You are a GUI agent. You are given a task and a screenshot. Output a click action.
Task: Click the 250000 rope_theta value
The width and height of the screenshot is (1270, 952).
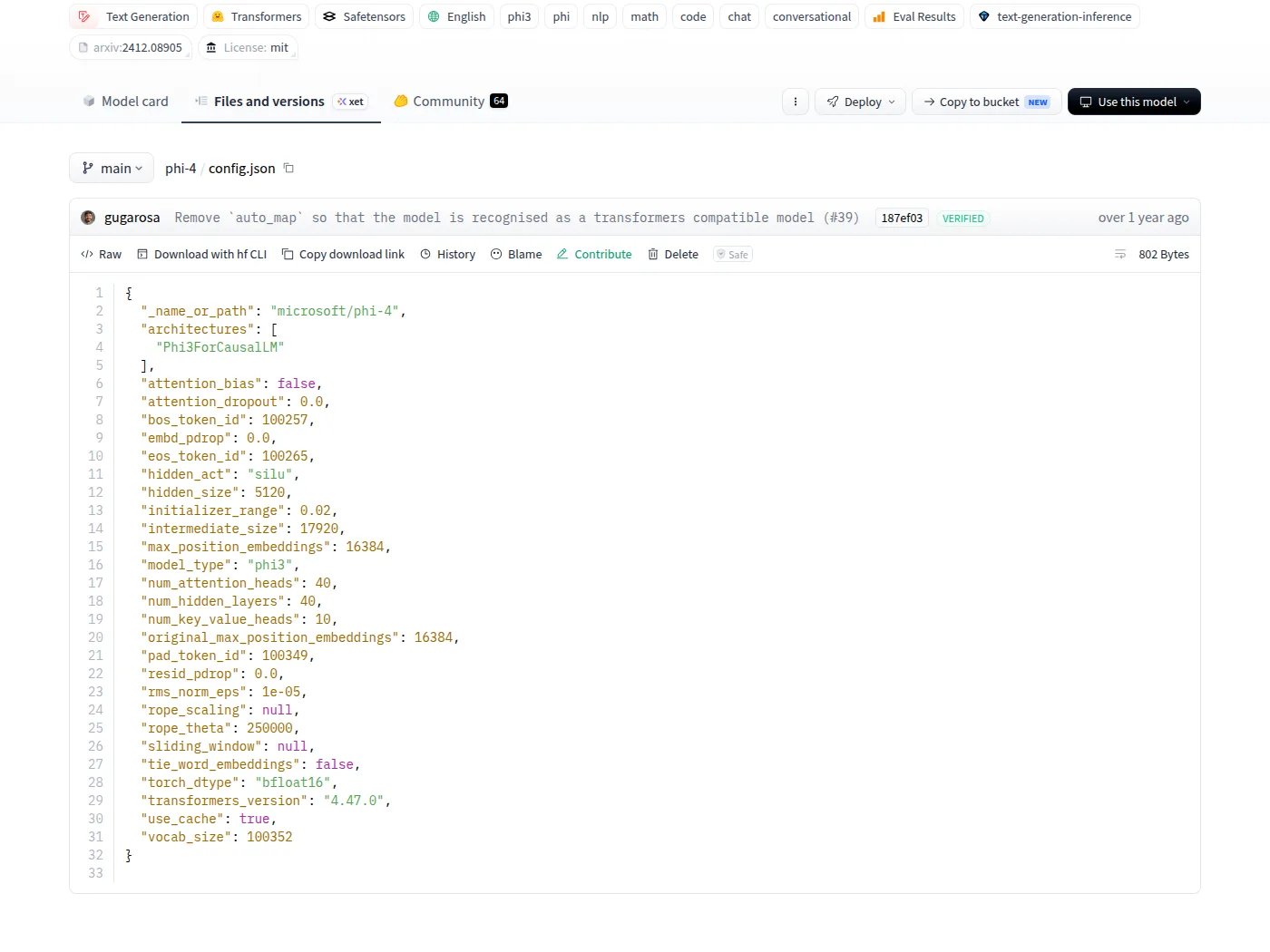pyautogui.click(x=269, y=728)
